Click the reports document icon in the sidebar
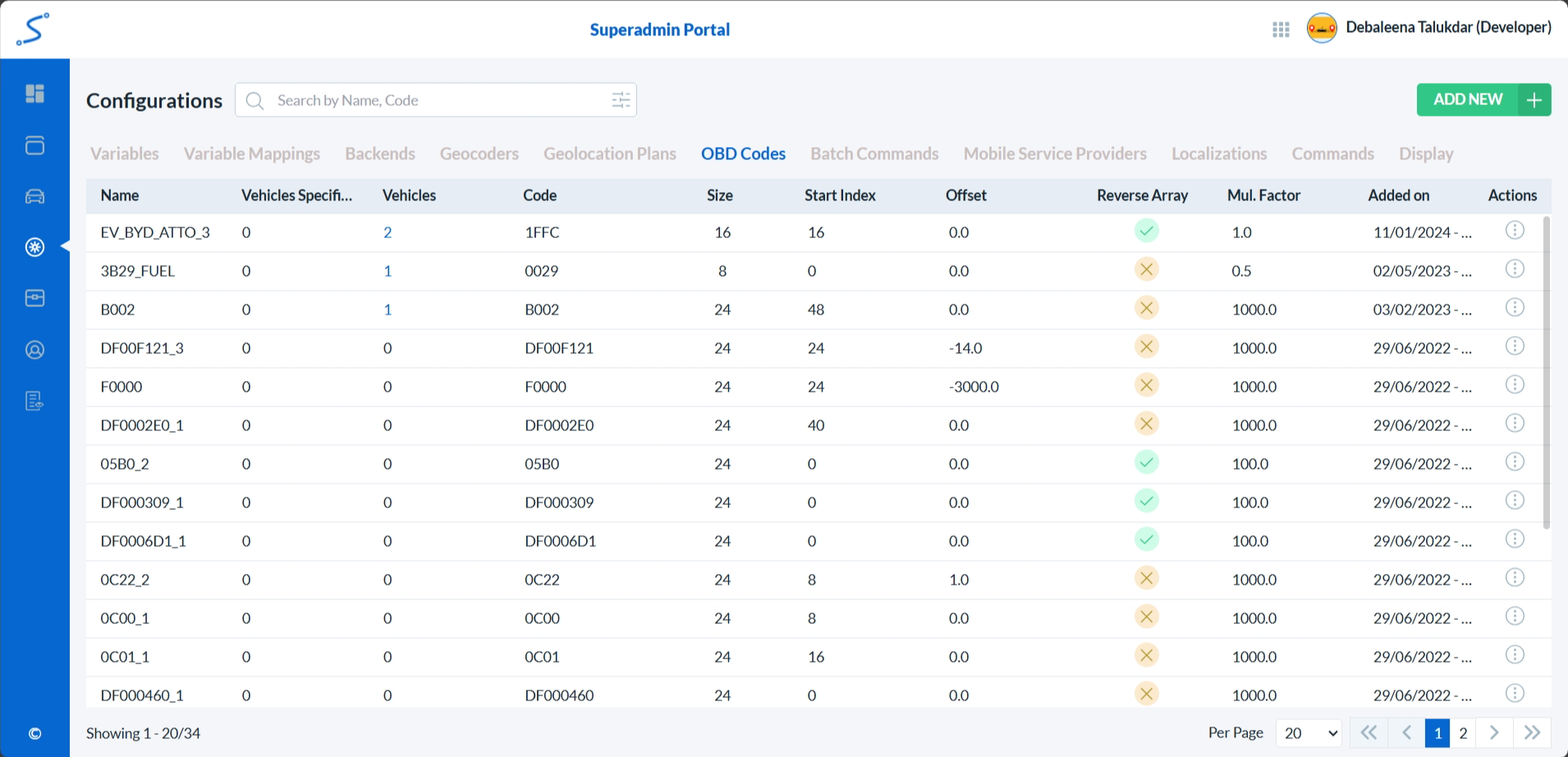This screenshot has height=757, width=1568. coord(34,401)
